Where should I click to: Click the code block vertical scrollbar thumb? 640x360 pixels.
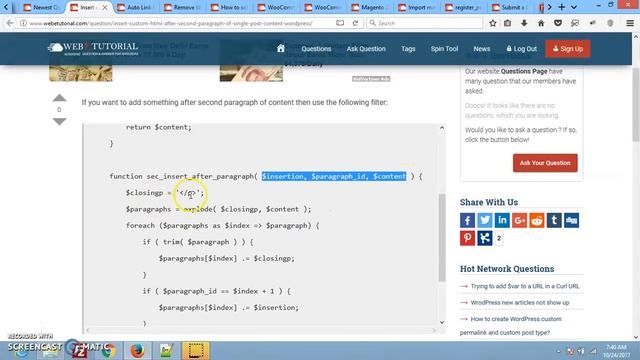[x=442, y=238]
